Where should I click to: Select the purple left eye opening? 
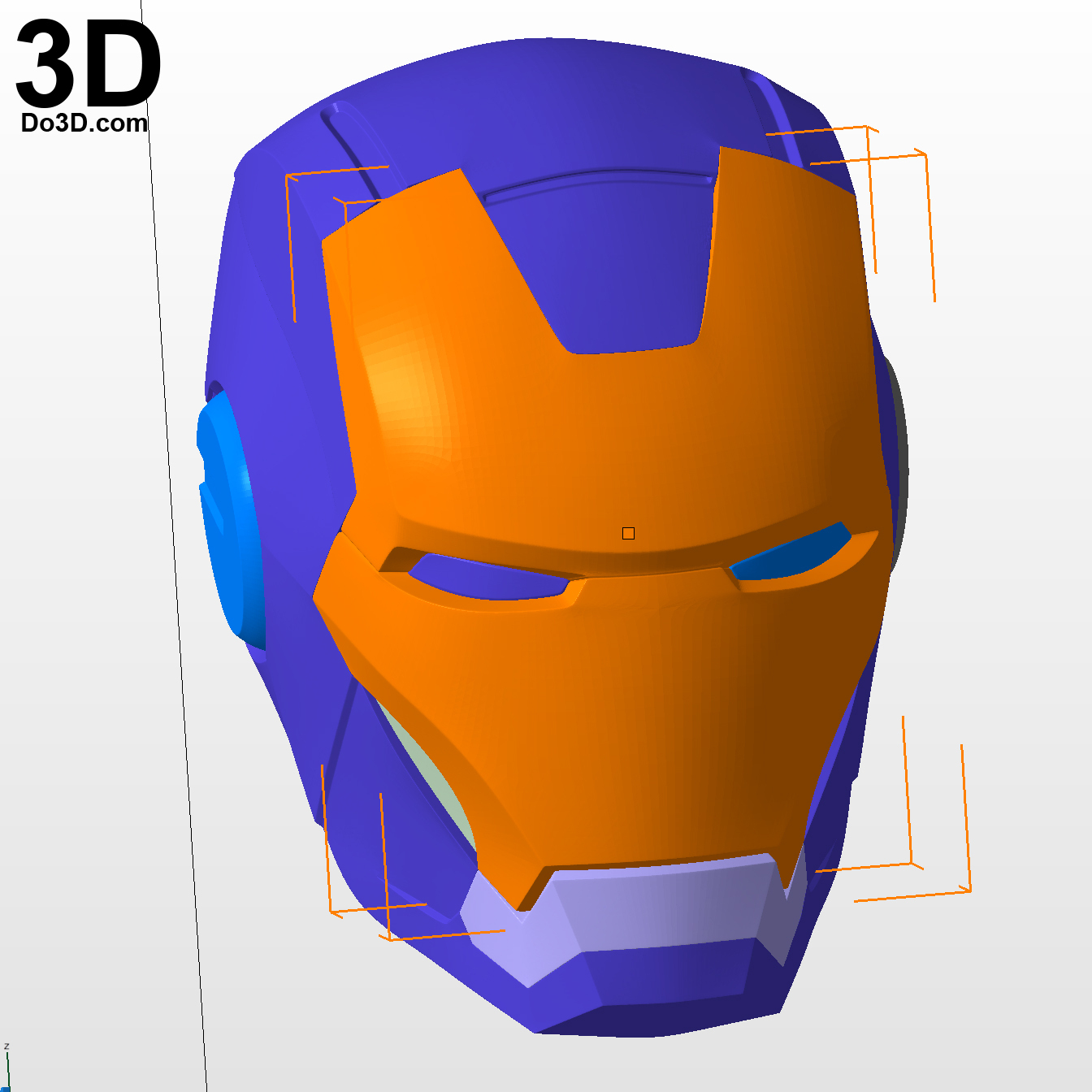[487, 578]
